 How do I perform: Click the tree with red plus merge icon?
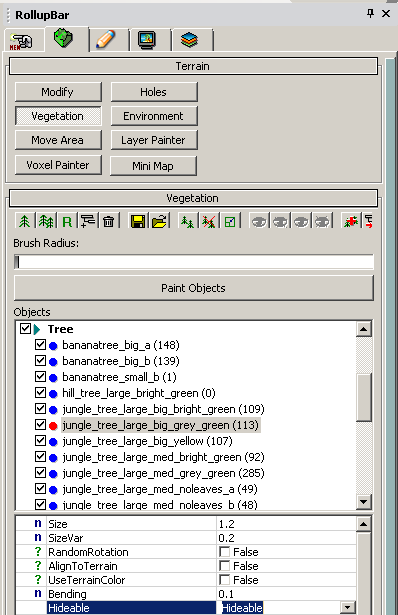(x=351, y=222)
